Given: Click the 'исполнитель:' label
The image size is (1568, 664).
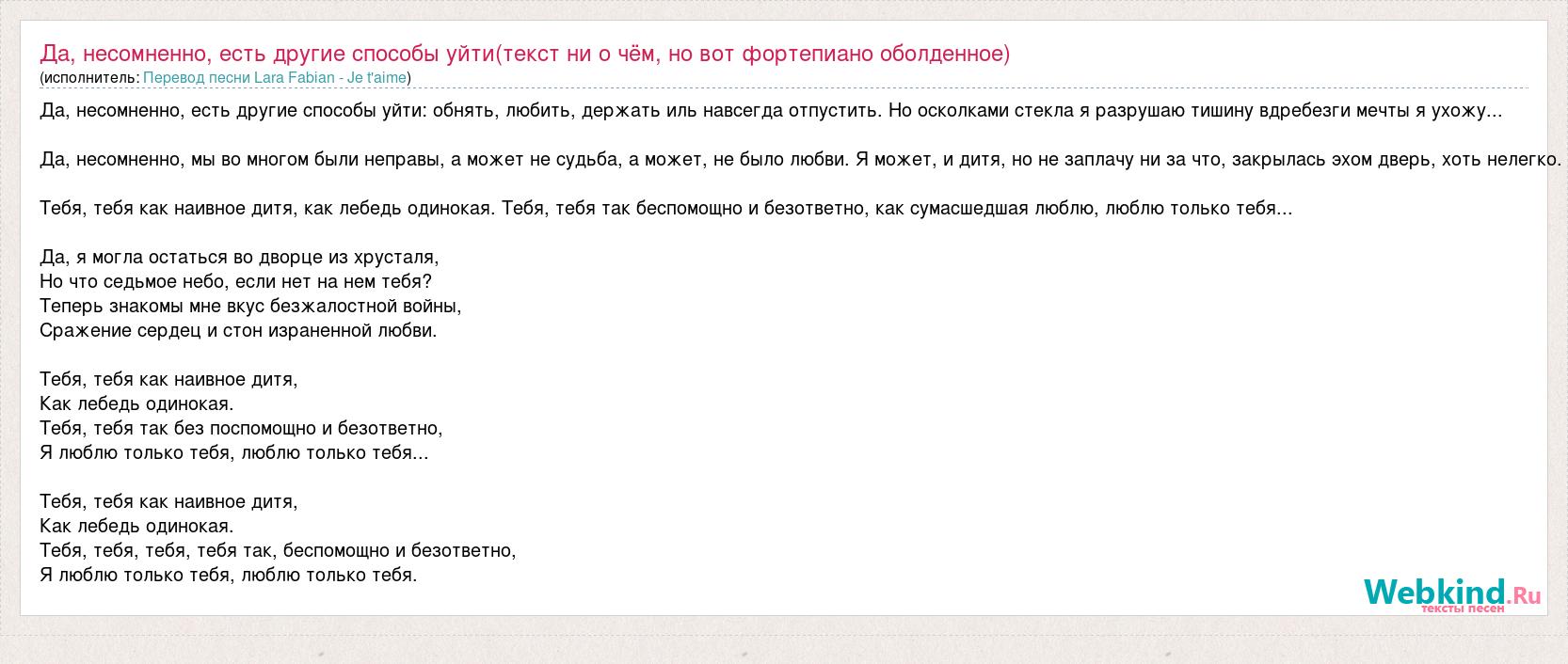Looking at the screenshot, I should click(x=91, y=78).
